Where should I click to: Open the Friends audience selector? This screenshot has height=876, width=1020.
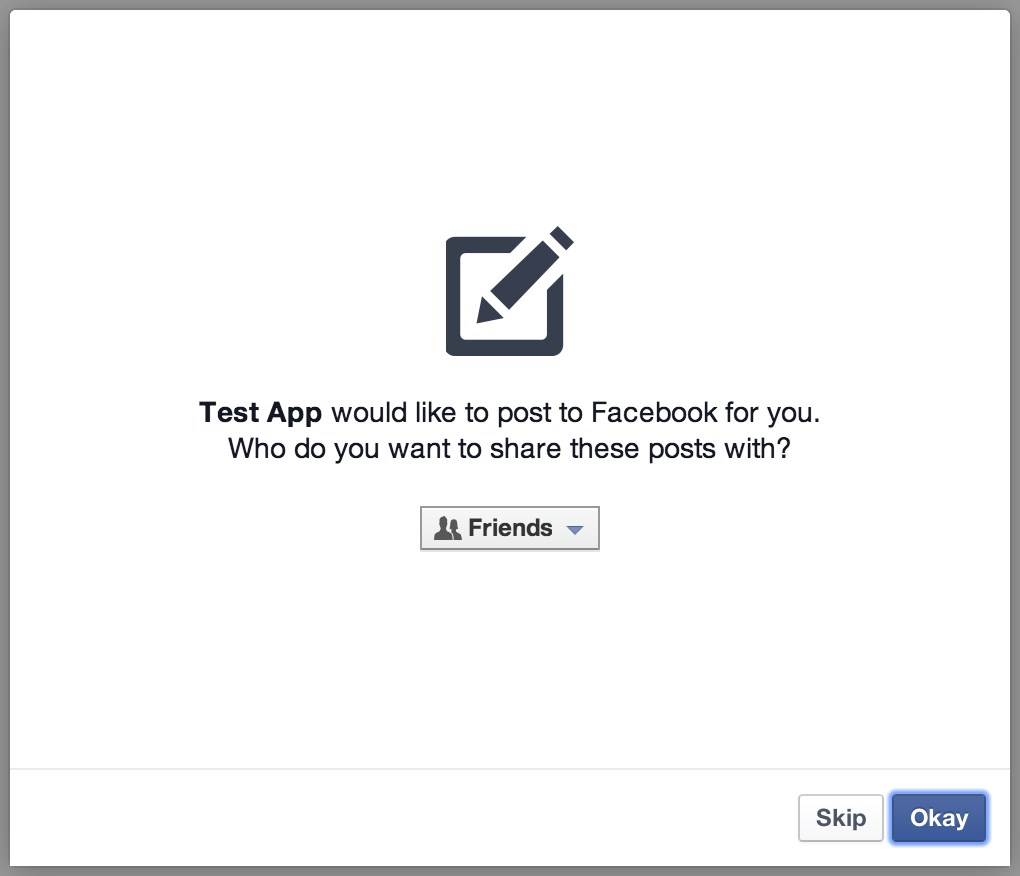pos(509,528)
